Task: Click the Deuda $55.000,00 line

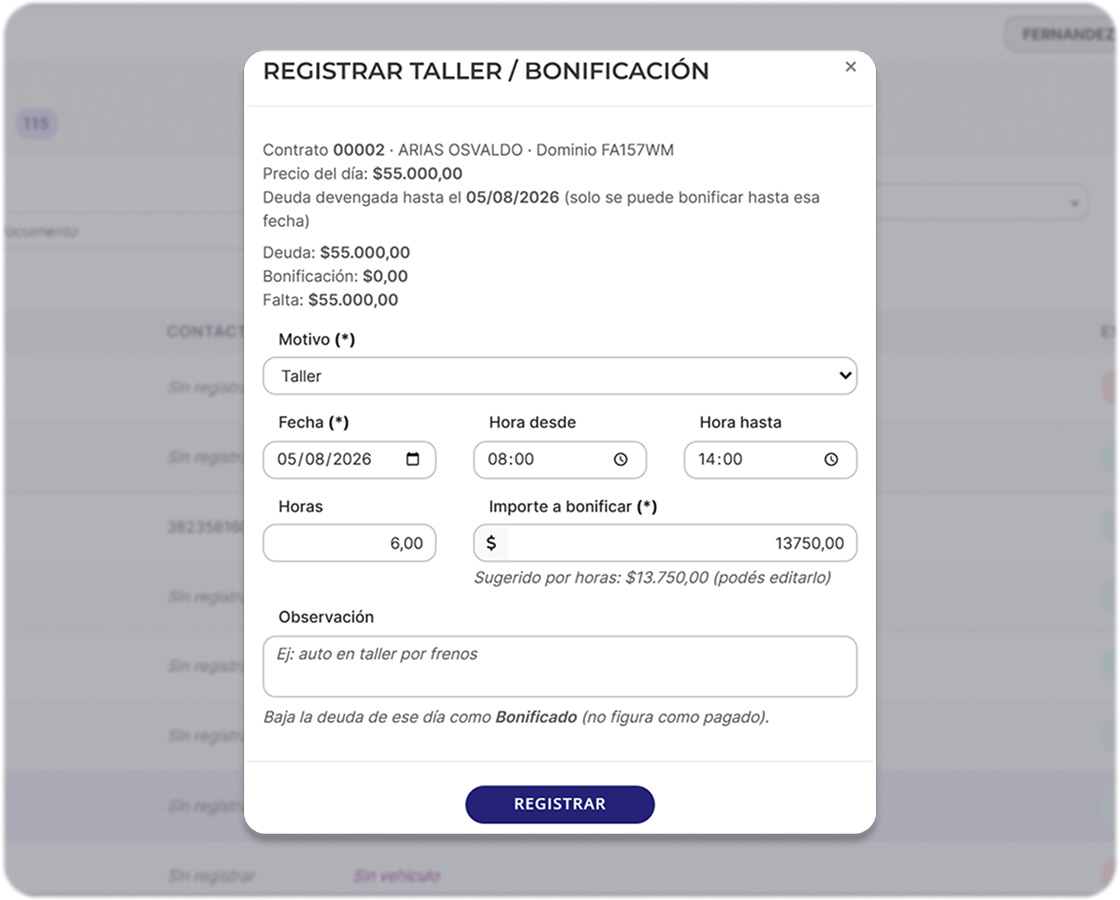Action: pyautogui.click(x=336, y=253)
